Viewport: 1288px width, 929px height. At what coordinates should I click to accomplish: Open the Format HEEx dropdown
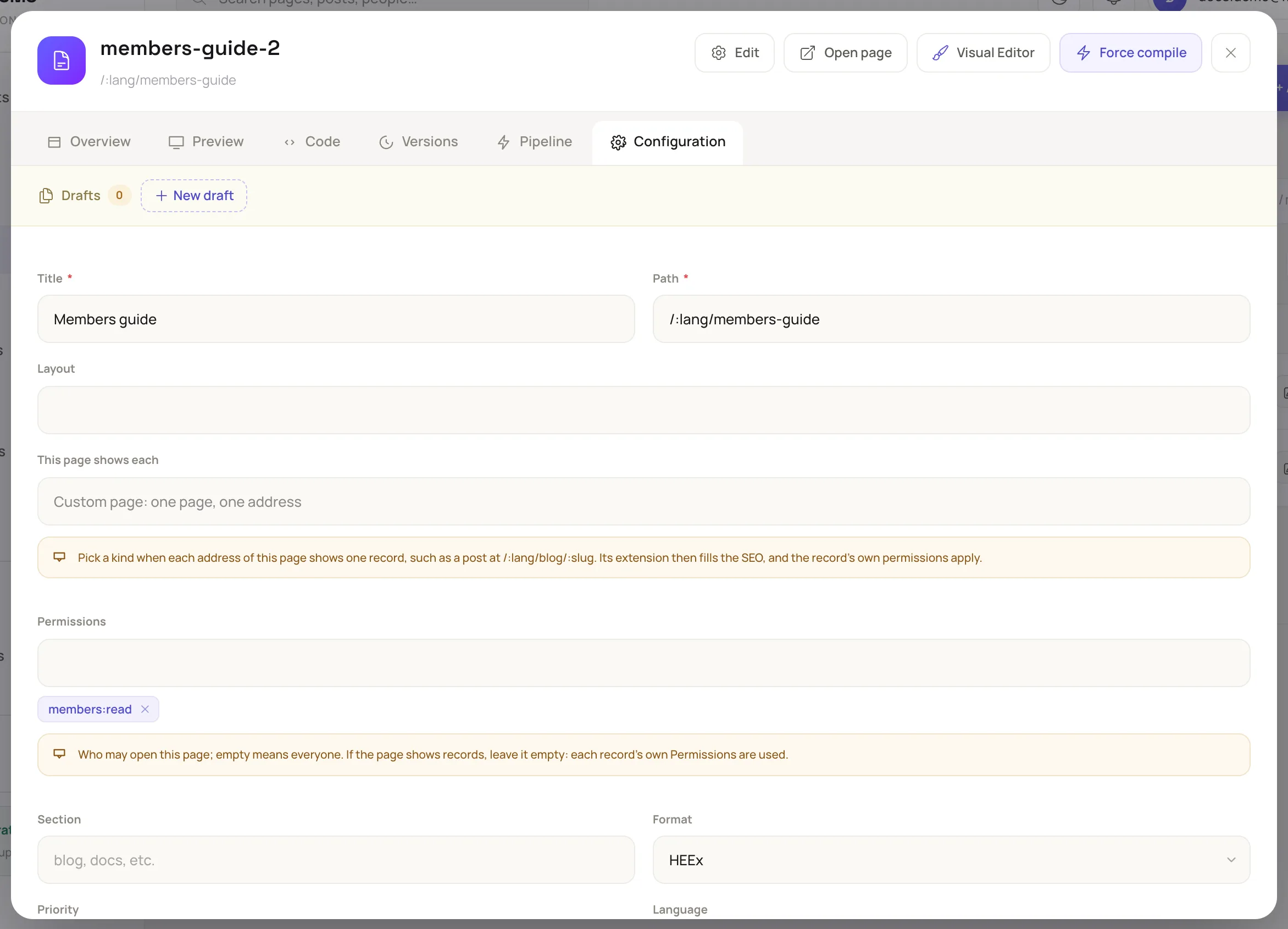951,860
